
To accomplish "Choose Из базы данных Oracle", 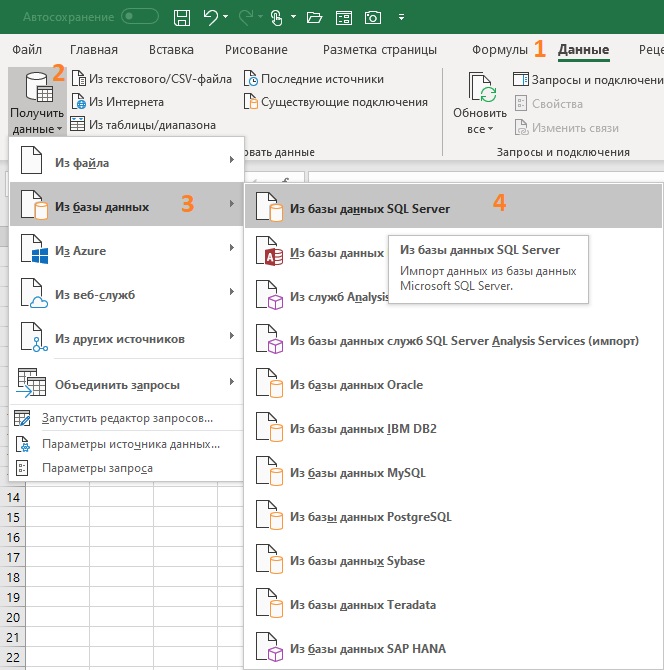I will (x=453, y=384).
